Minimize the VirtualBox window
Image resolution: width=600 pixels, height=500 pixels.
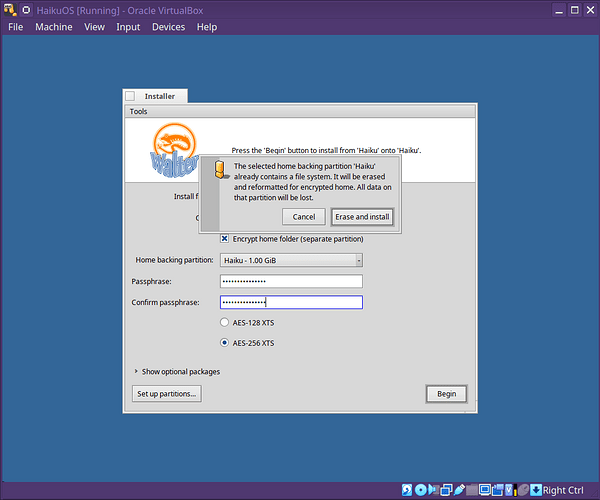tap(559, 10)
